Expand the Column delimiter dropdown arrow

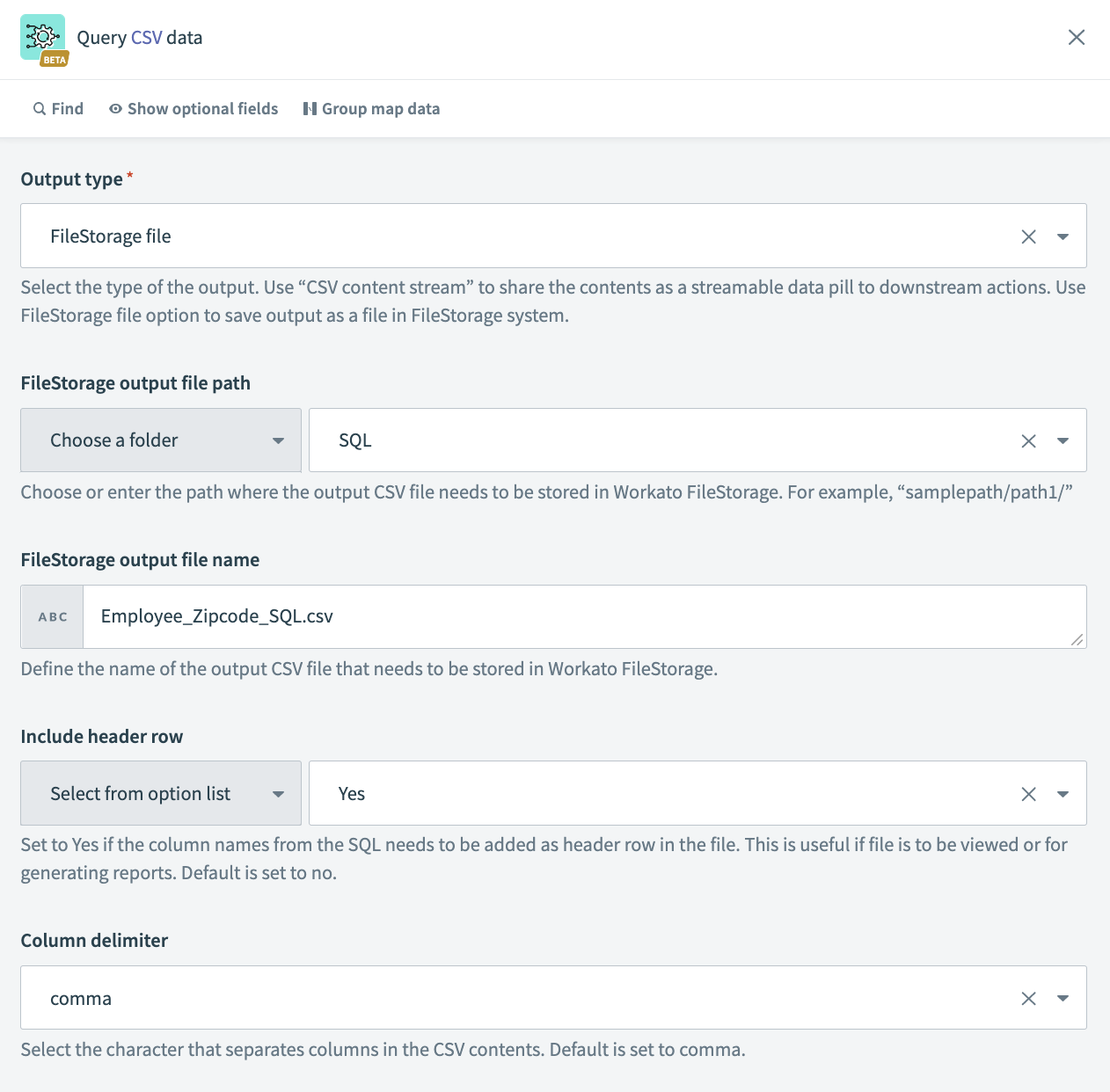tap(1063, 999)
